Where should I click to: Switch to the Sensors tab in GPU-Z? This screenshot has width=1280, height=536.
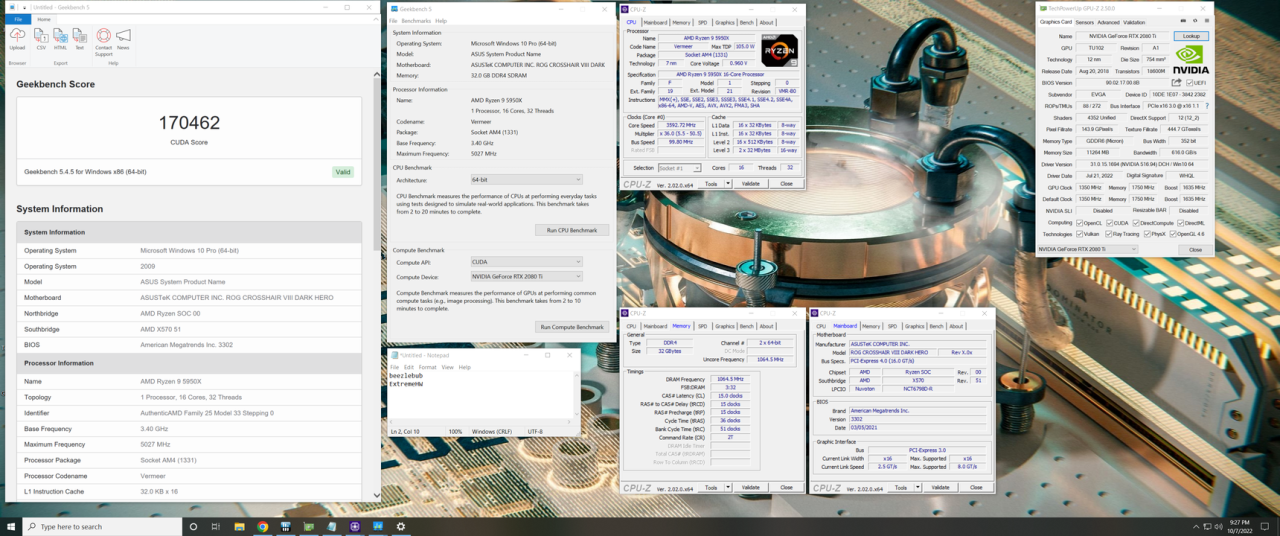(1084, 22)
